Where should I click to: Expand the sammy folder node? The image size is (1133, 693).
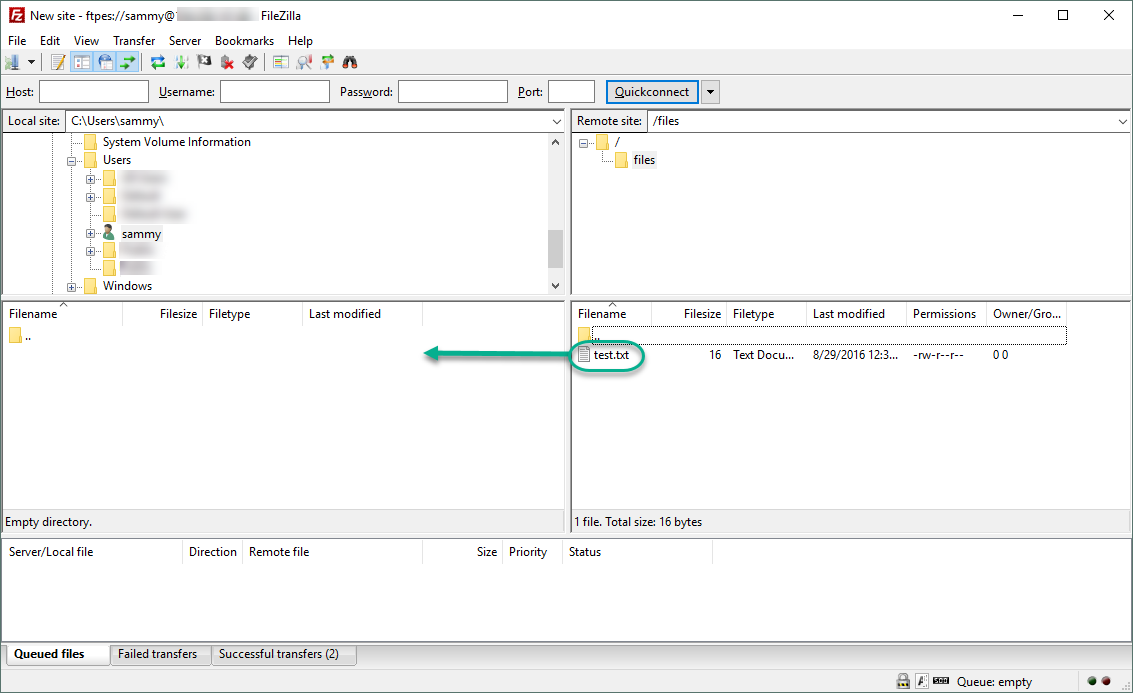pos(90,233)
